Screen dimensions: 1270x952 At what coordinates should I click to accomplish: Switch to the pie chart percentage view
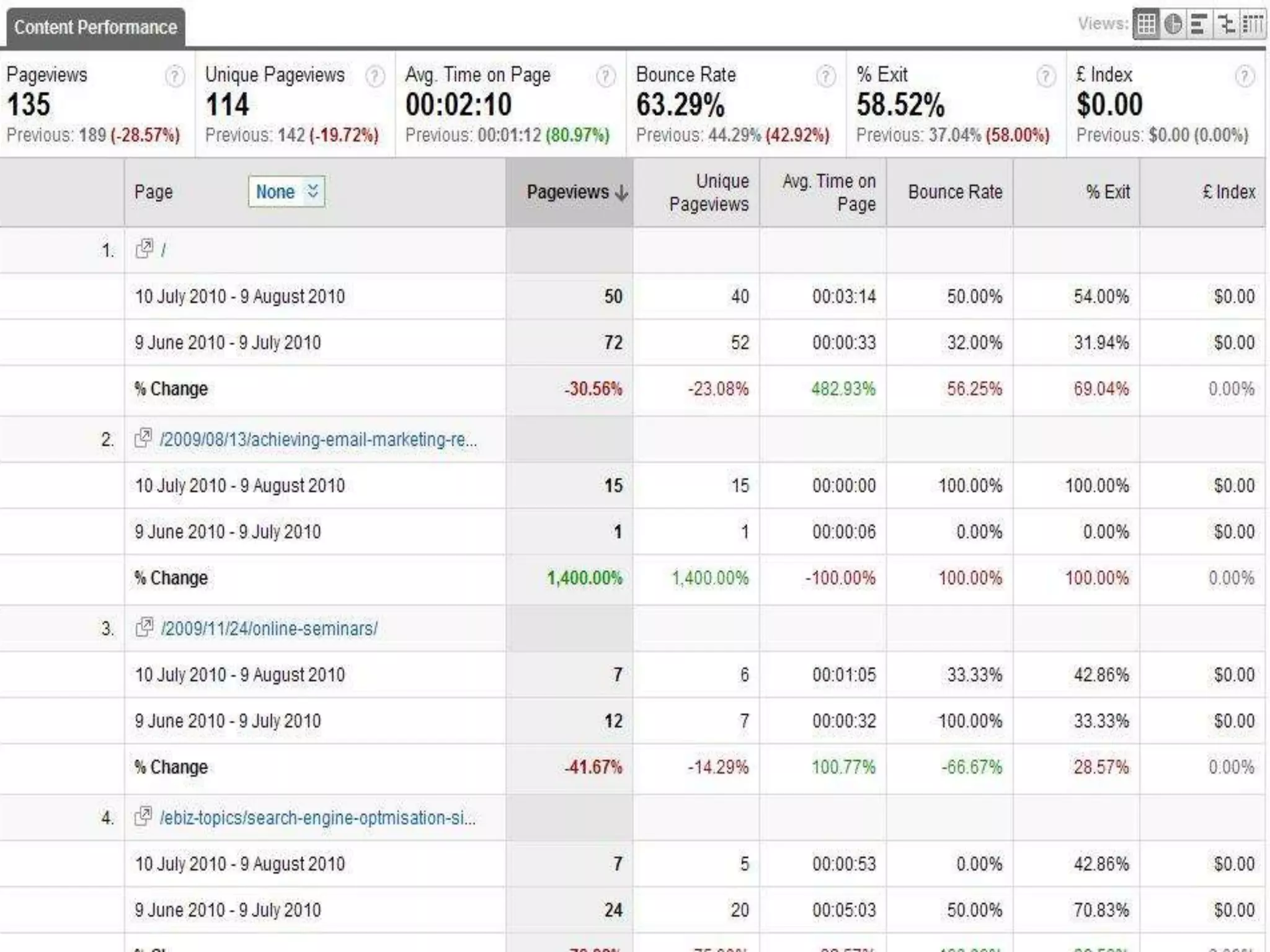(x=1173, y=25)
